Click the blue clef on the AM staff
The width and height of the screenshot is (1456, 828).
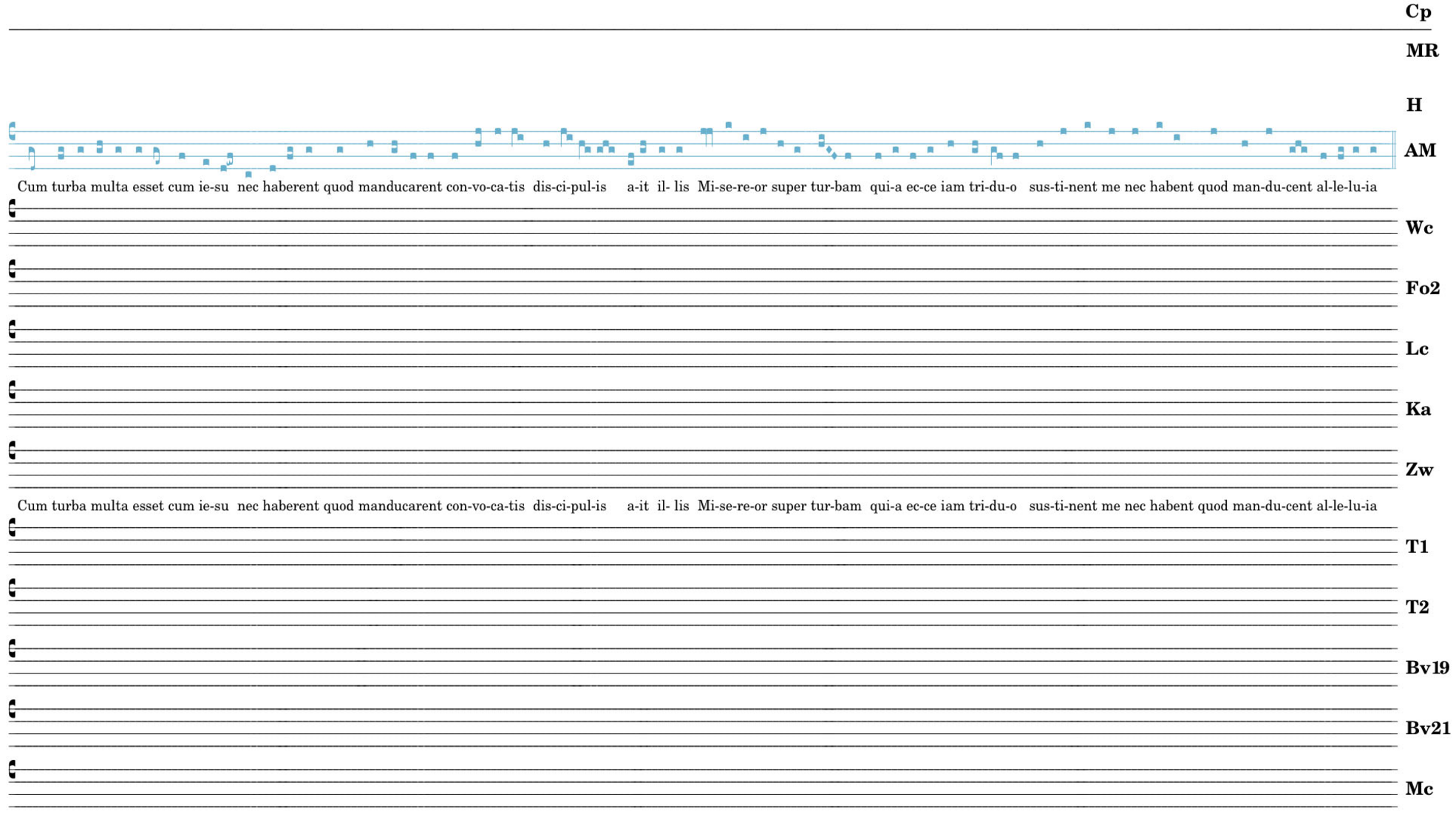tap(12, 132)
